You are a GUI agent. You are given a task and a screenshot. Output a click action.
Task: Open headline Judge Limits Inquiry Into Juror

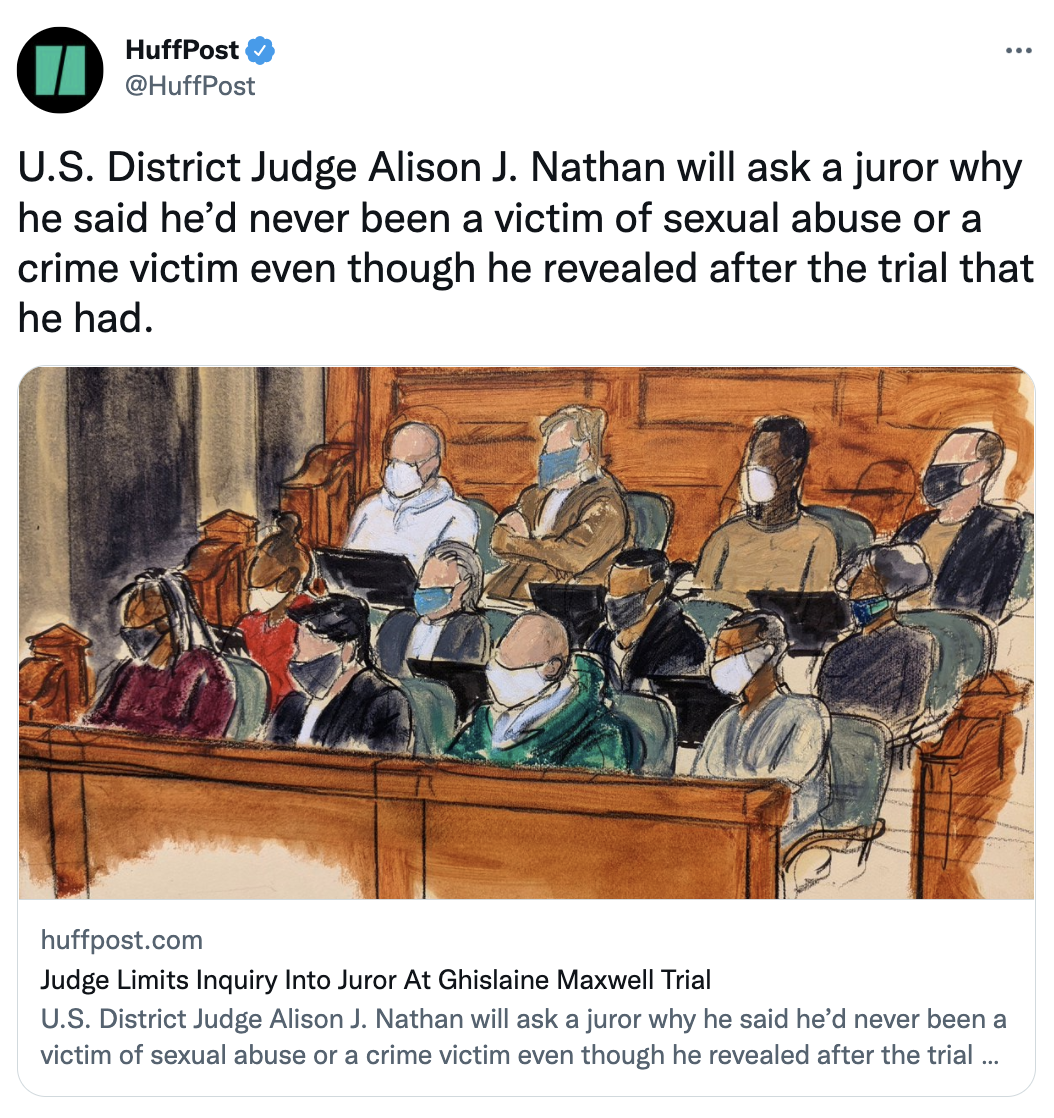pos(376,980)
